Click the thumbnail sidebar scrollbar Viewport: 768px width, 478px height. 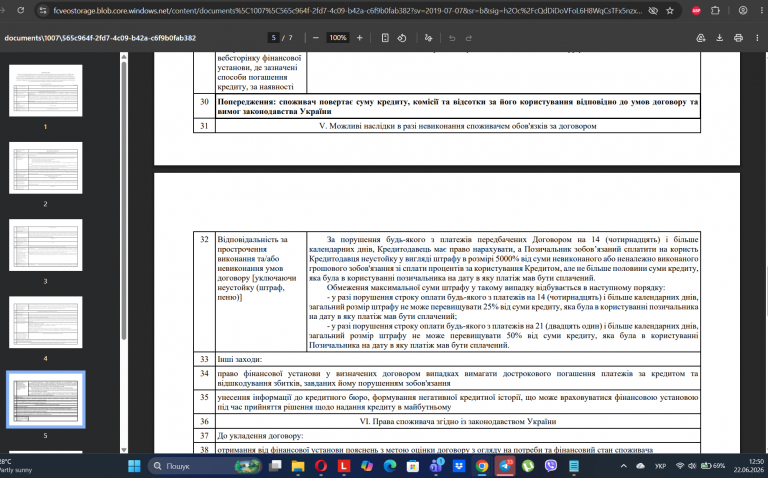point(124,201)
